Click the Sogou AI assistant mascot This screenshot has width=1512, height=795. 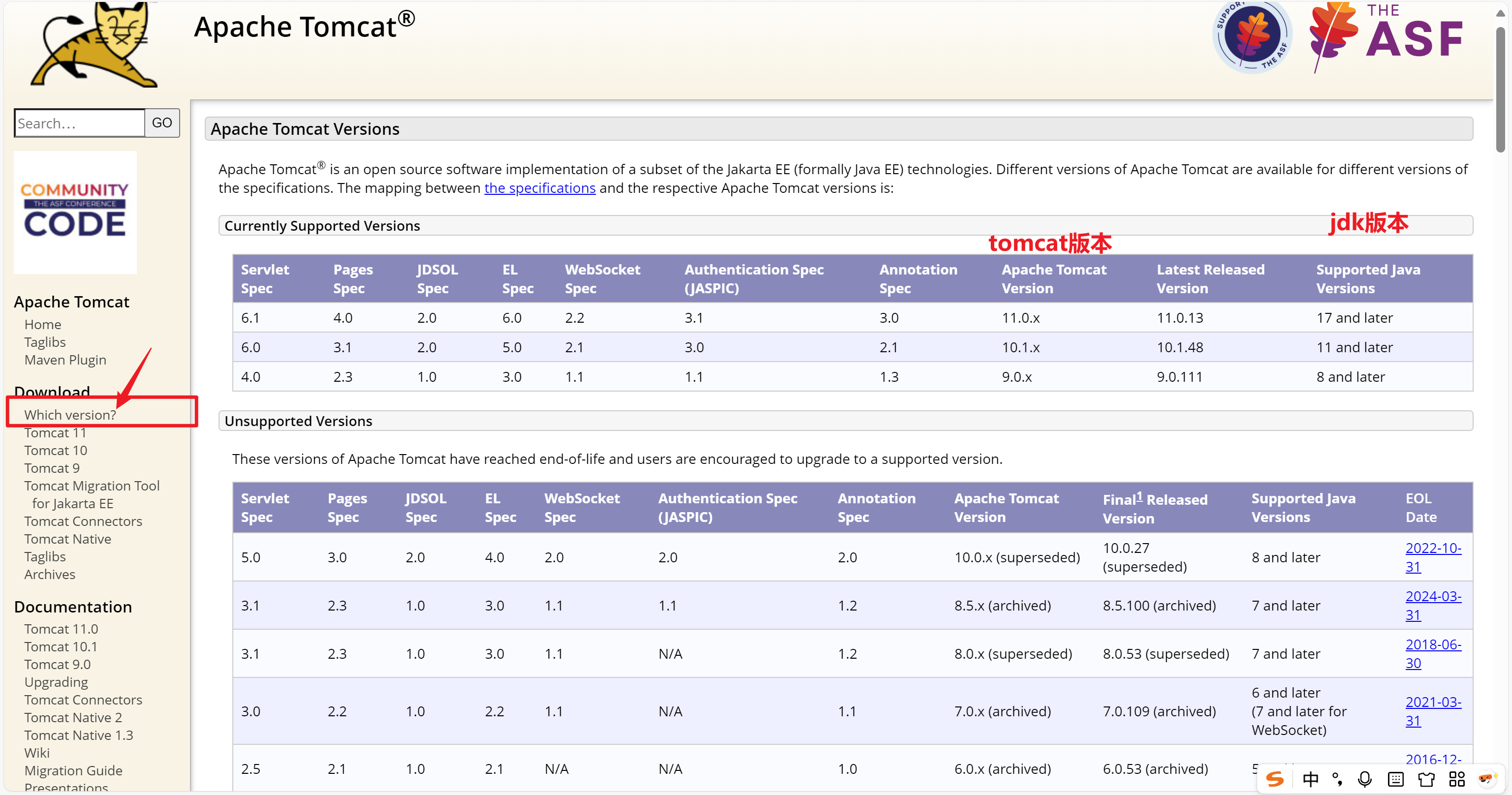[x=1486, y=779]
